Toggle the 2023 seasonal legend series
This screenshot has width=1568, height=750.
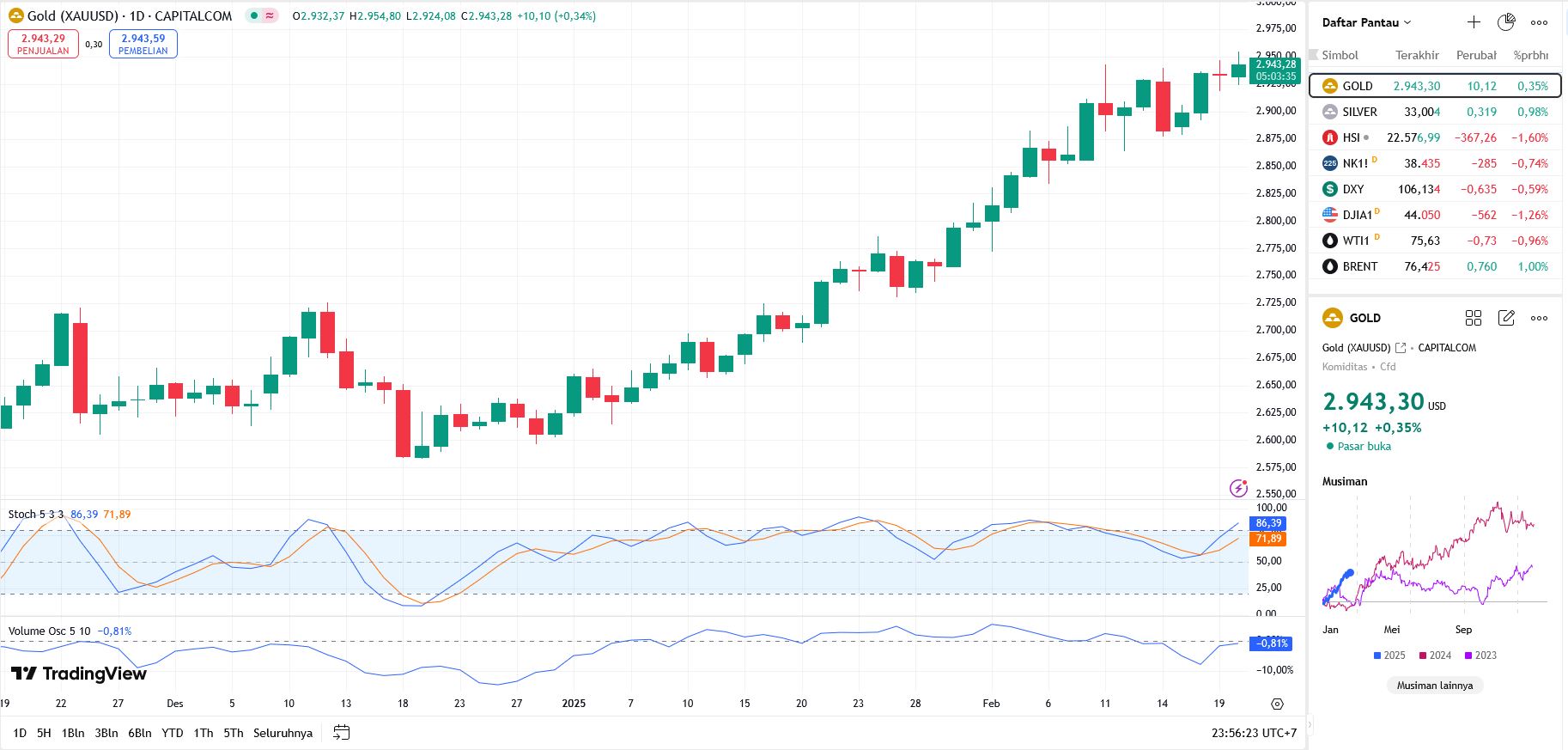tap(1480, 655)
